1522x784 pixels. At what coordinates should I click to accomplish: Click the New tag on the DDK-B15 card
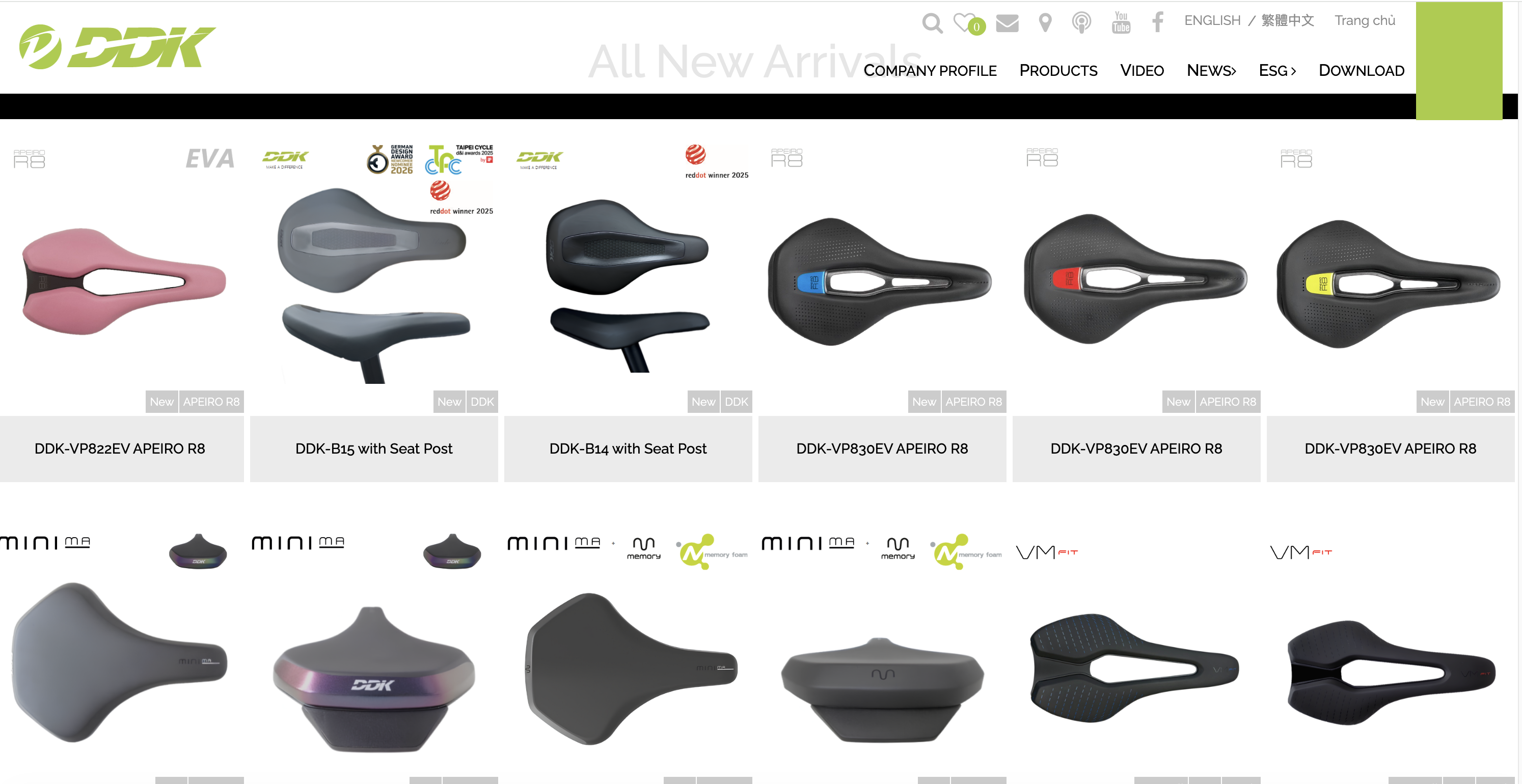450,402
